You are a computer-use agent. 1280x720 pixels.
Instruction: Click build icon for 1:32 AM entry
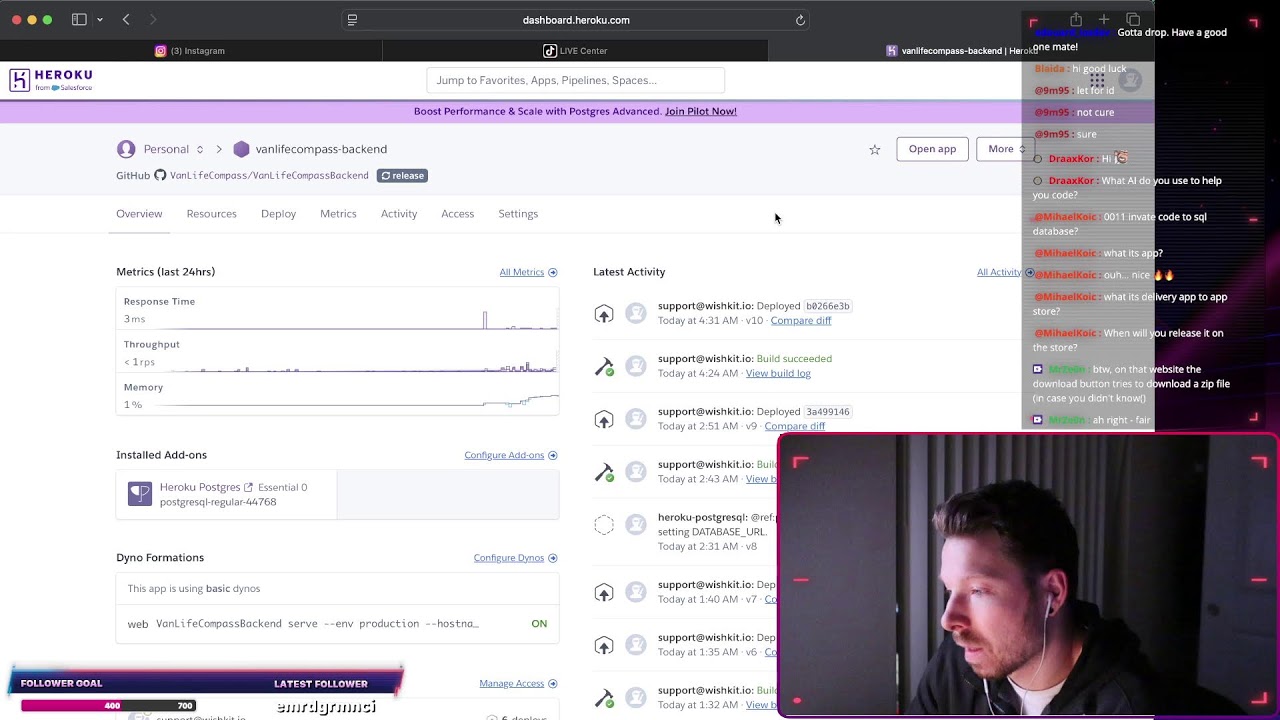click(604, 698)
